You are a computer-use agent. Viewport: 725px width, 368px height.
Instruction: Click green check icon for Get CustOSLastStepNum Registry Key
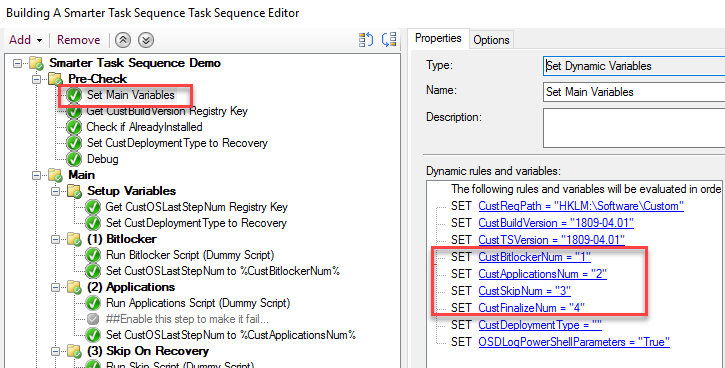(x=93, y=207)
